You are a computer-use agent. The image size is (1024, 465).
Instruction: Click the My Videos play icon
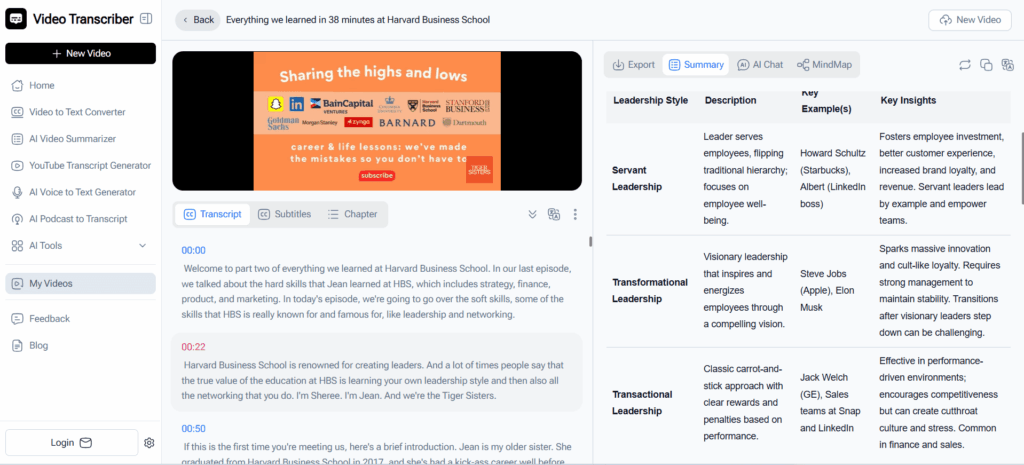point(18,283)
